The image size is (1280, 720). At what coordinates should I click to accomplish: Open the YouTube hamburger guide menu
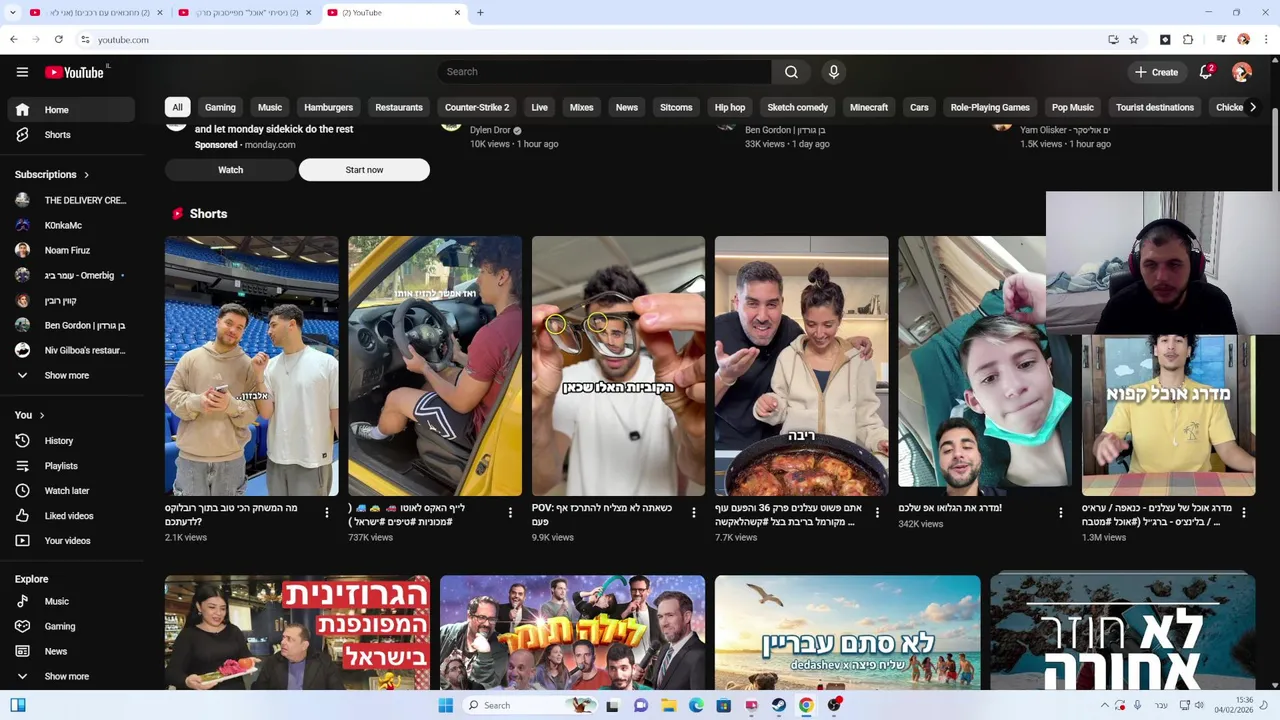[22, 72]
